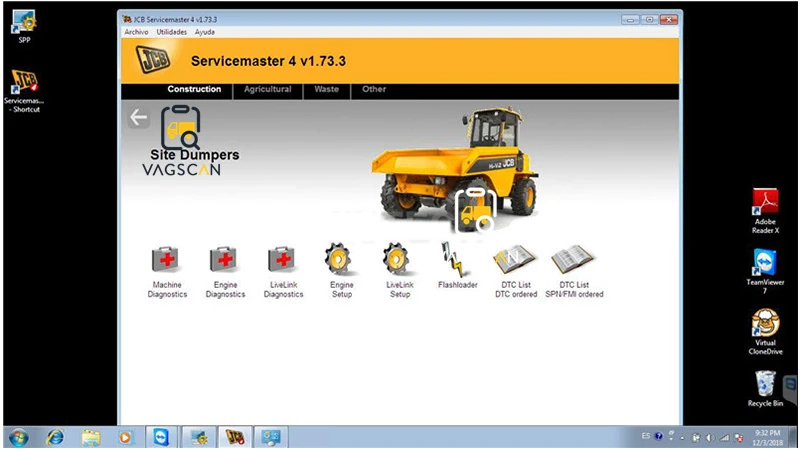This screenshot has width=800, height=449.
Task: Switch to the Waste tab
Action: pos(327,89)
